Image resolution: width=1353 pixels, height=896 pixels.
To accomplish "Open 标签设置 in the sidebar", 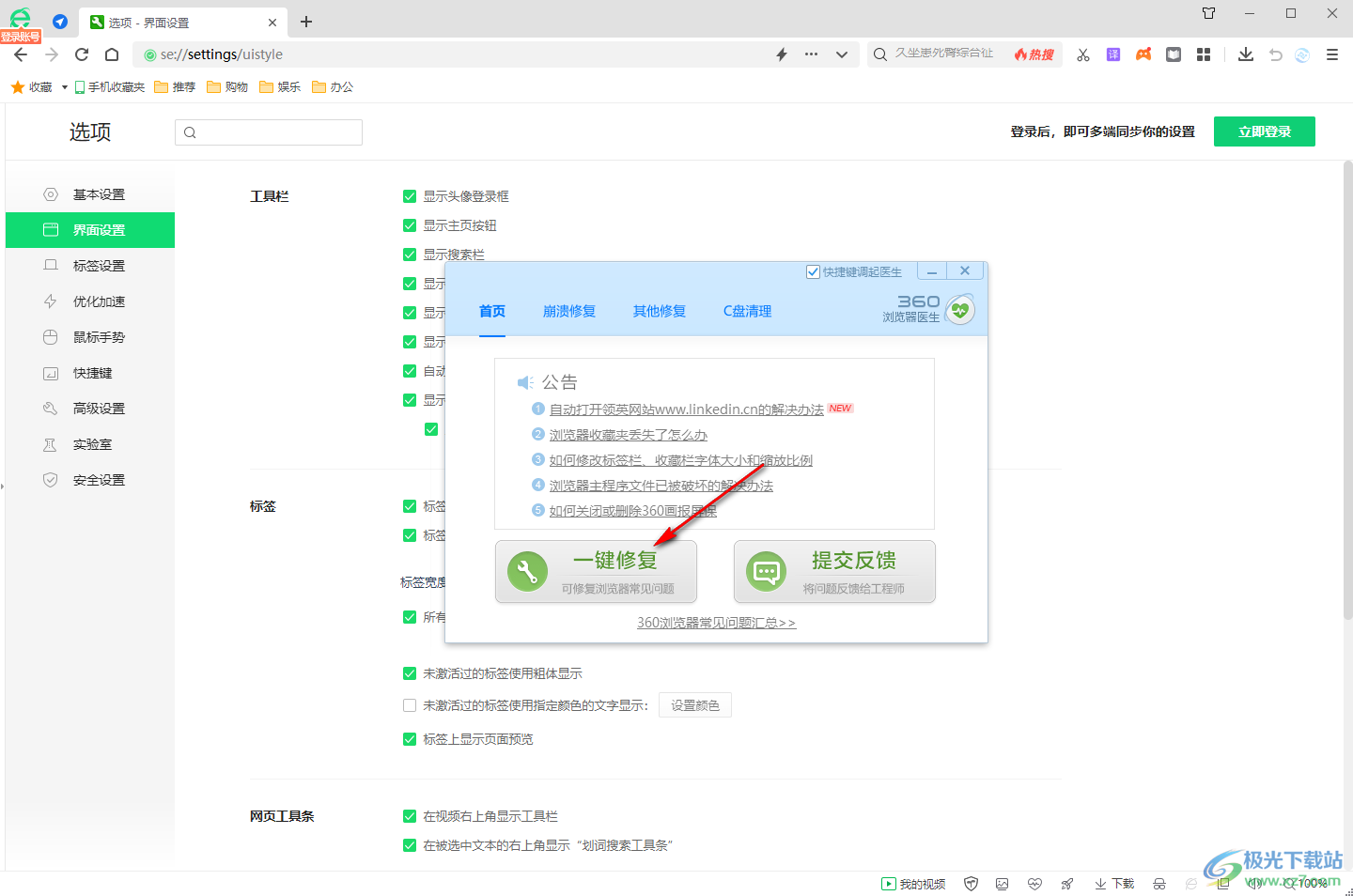I will [x=90, y=266].
